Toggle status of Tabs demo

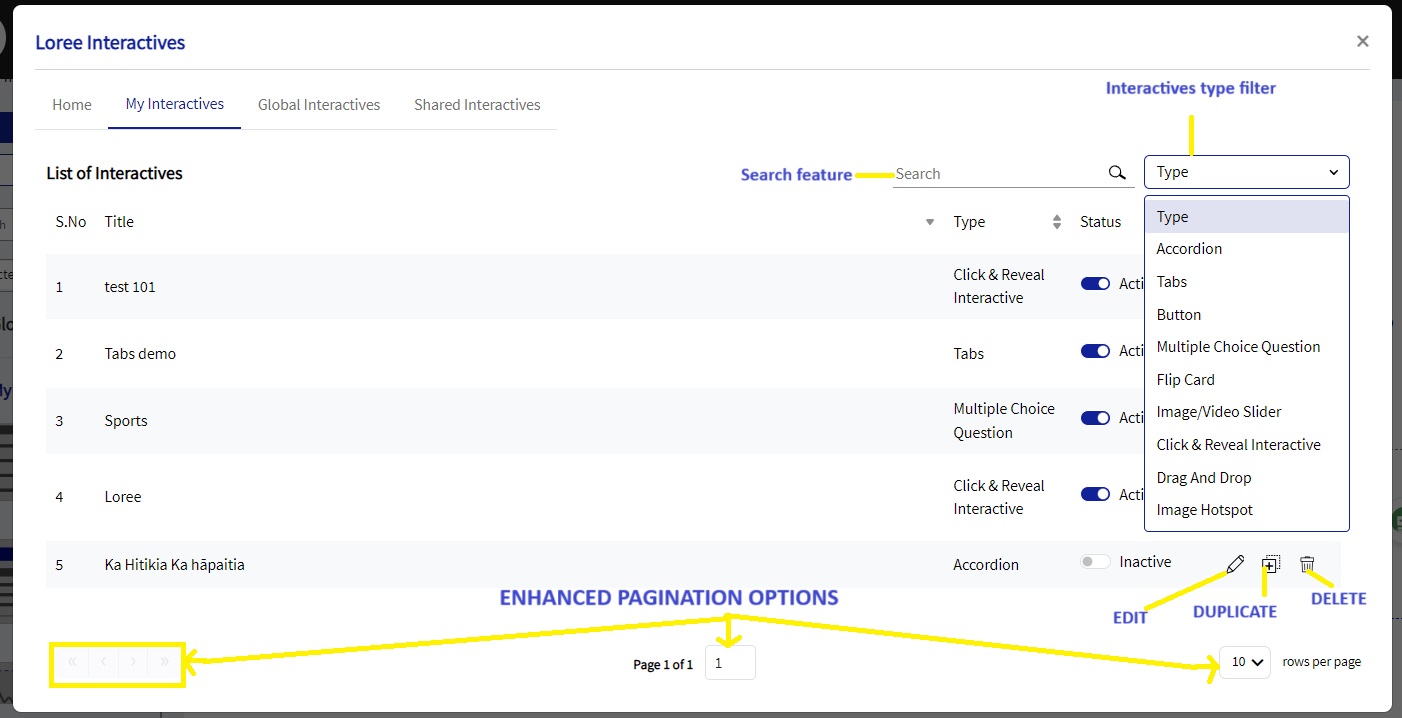[x=1095, y=351]
